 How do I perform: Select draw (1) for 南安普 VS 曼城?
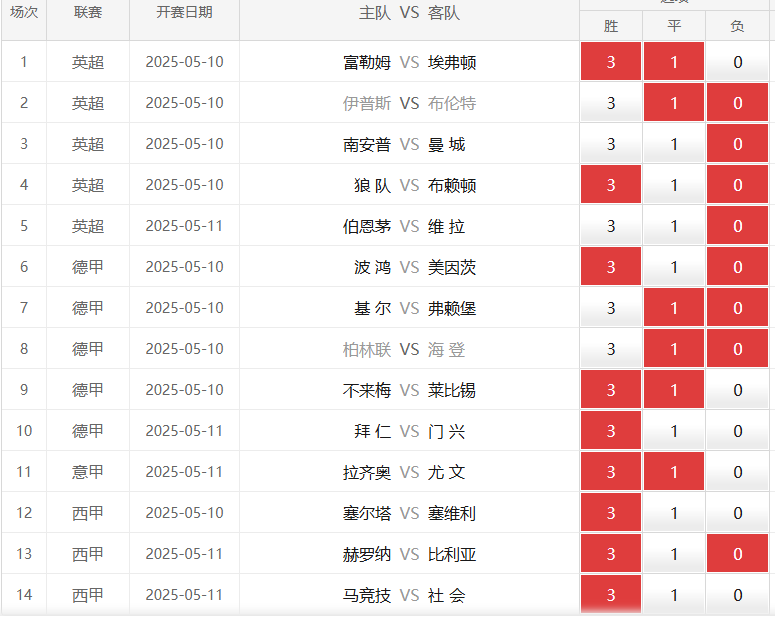click(x=674, y=143)
